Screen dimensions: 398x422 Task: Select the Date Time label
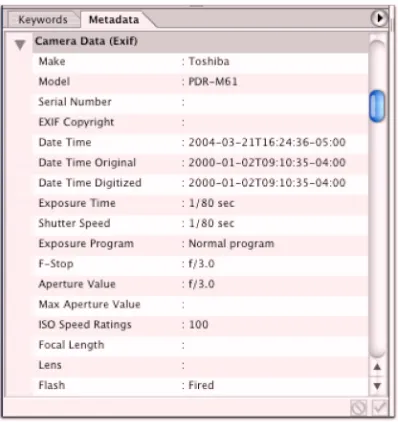coord(65,142)
